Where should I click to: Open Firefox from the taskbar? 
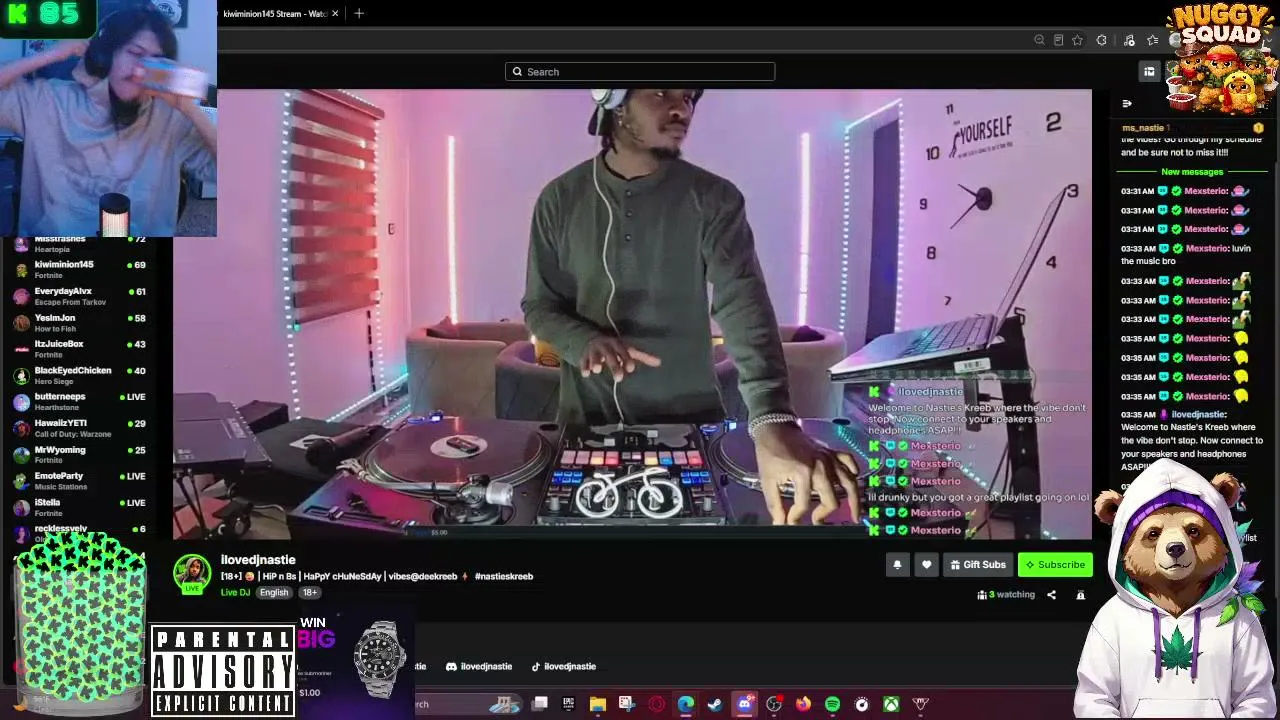(x=803, y=705)
